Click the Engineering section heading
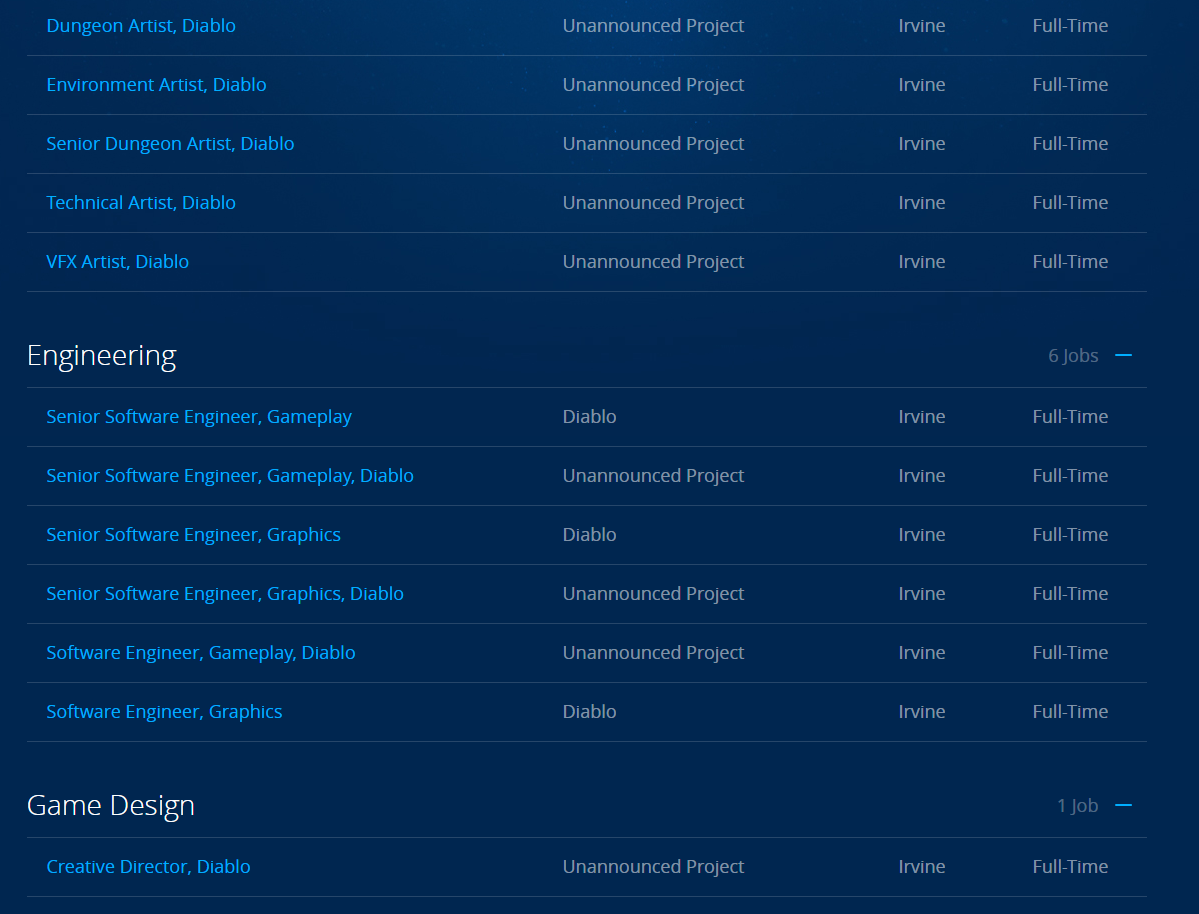1199x914 pixels. 102,356
